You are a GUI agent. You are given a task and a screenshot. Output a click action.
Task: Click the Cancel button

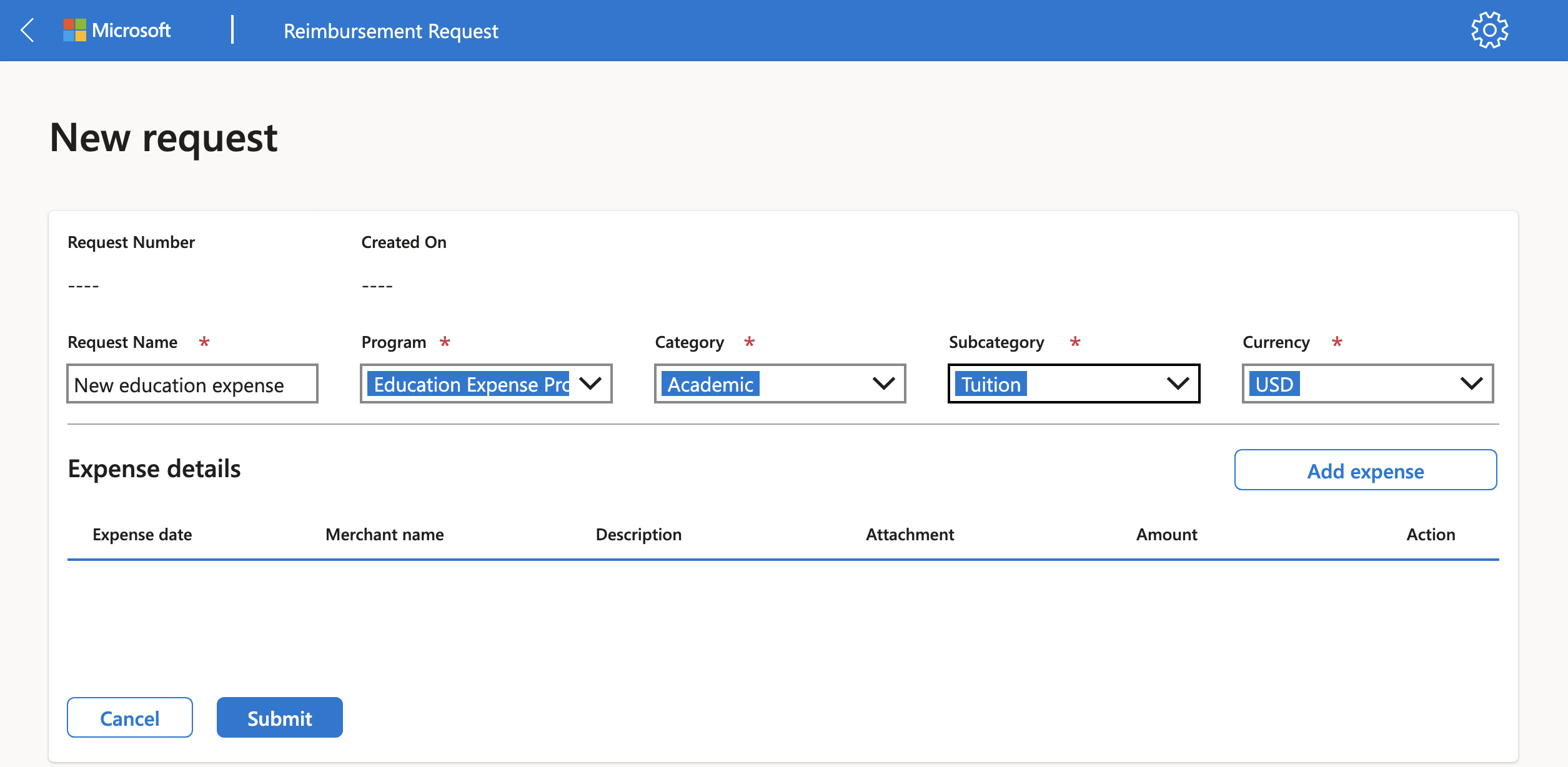(x=129, y=717)
